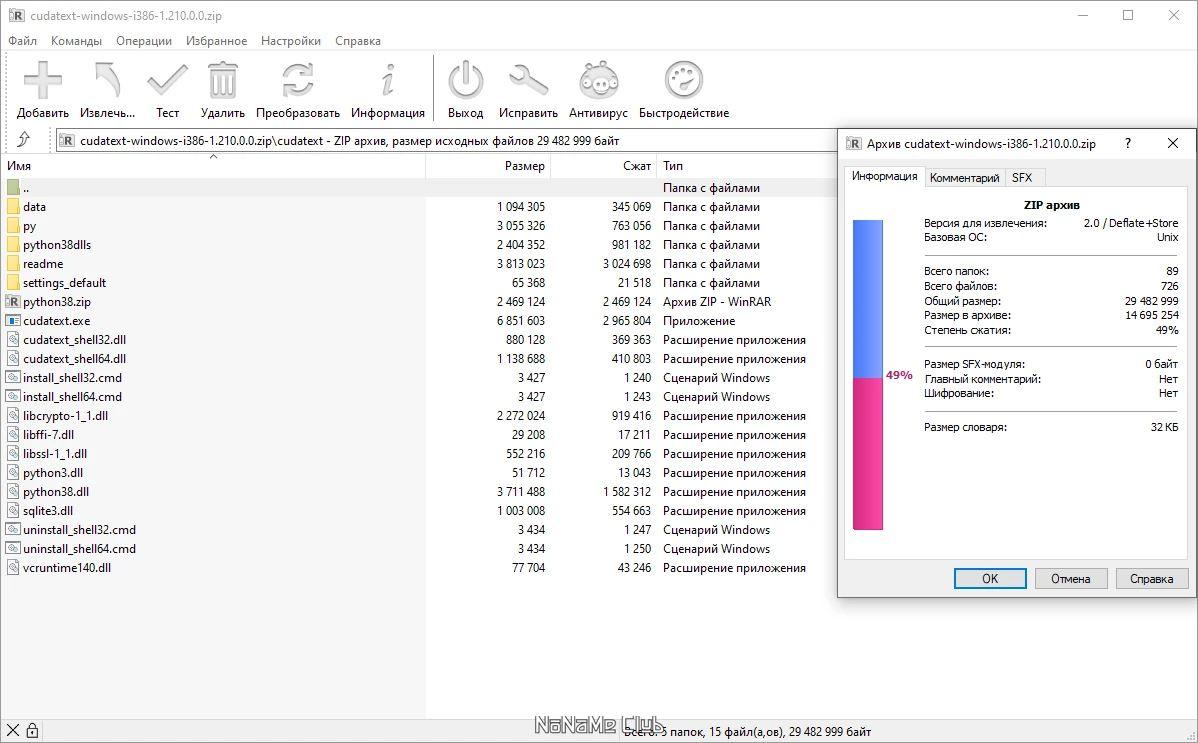Open the Быстродействие benchmark icon
Screen dimensions: 1198x743
pos(684,80)
